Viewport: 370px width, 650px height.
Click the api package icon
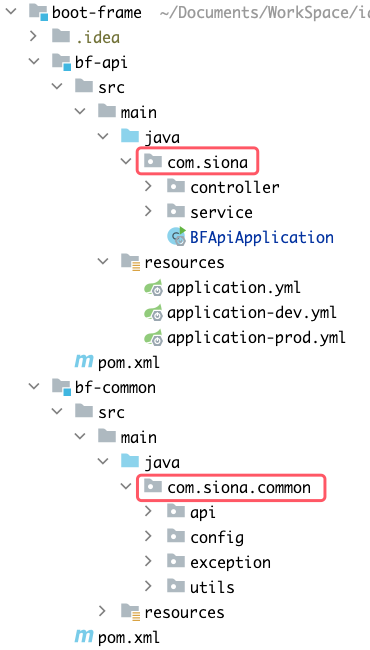176,512
